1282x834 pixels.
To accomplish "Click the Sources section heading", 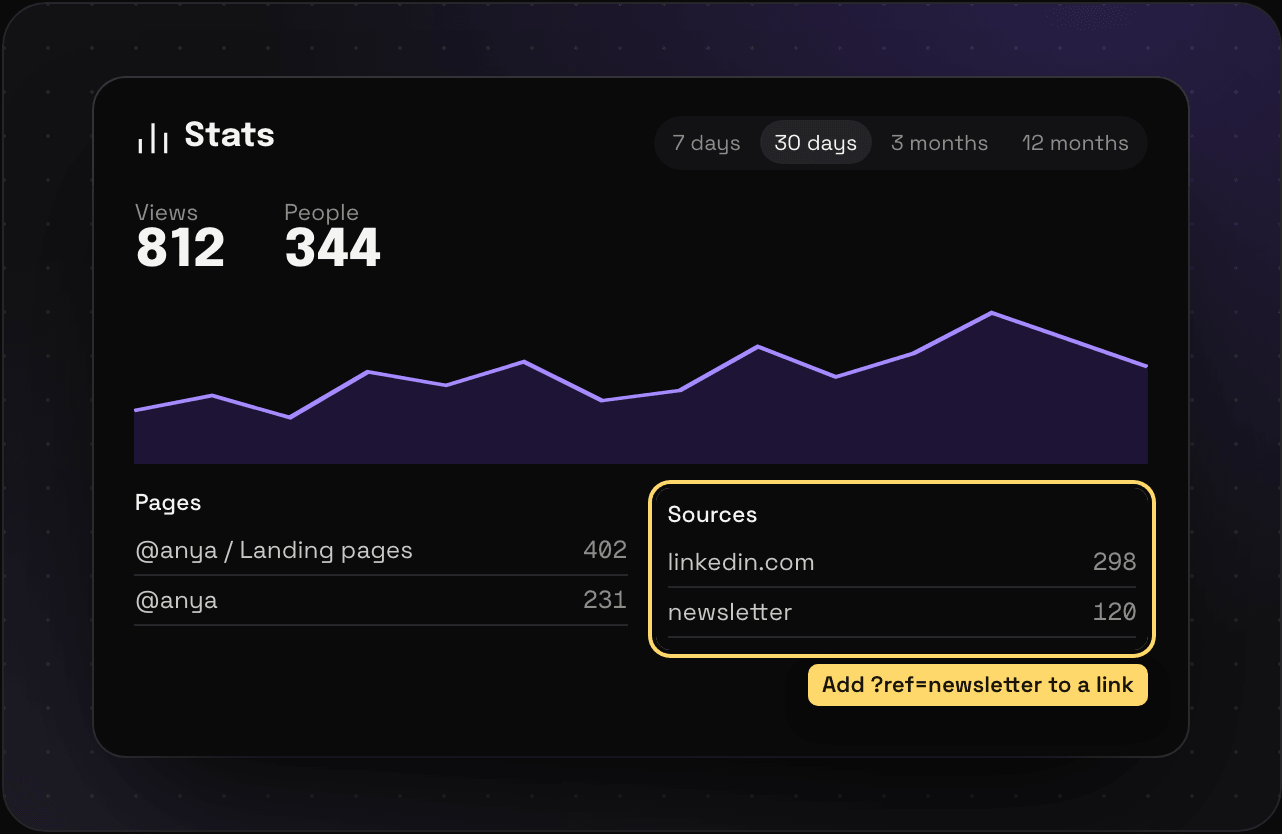I will pyautogui.click(x=712, y=514).
